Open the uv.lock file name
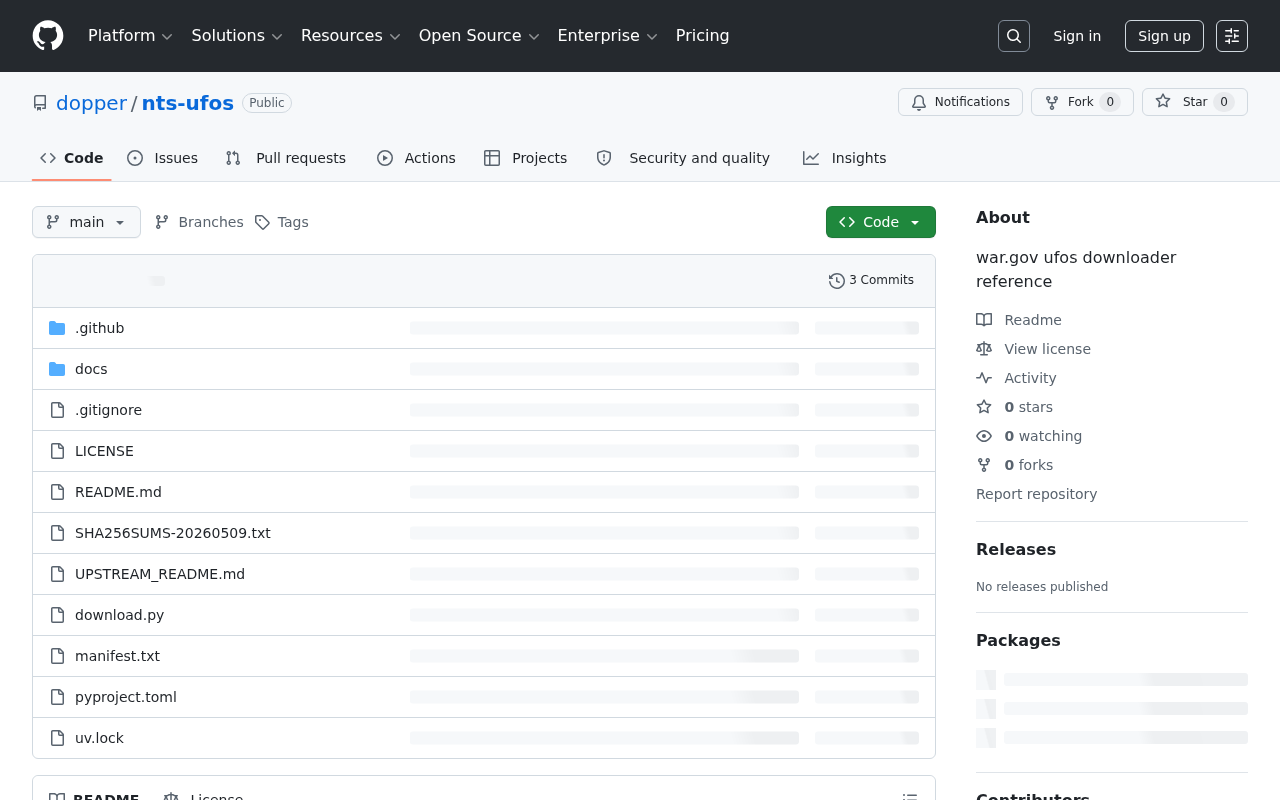The height and width of the screenshot is (800, 1280). (x=99, y=738)
